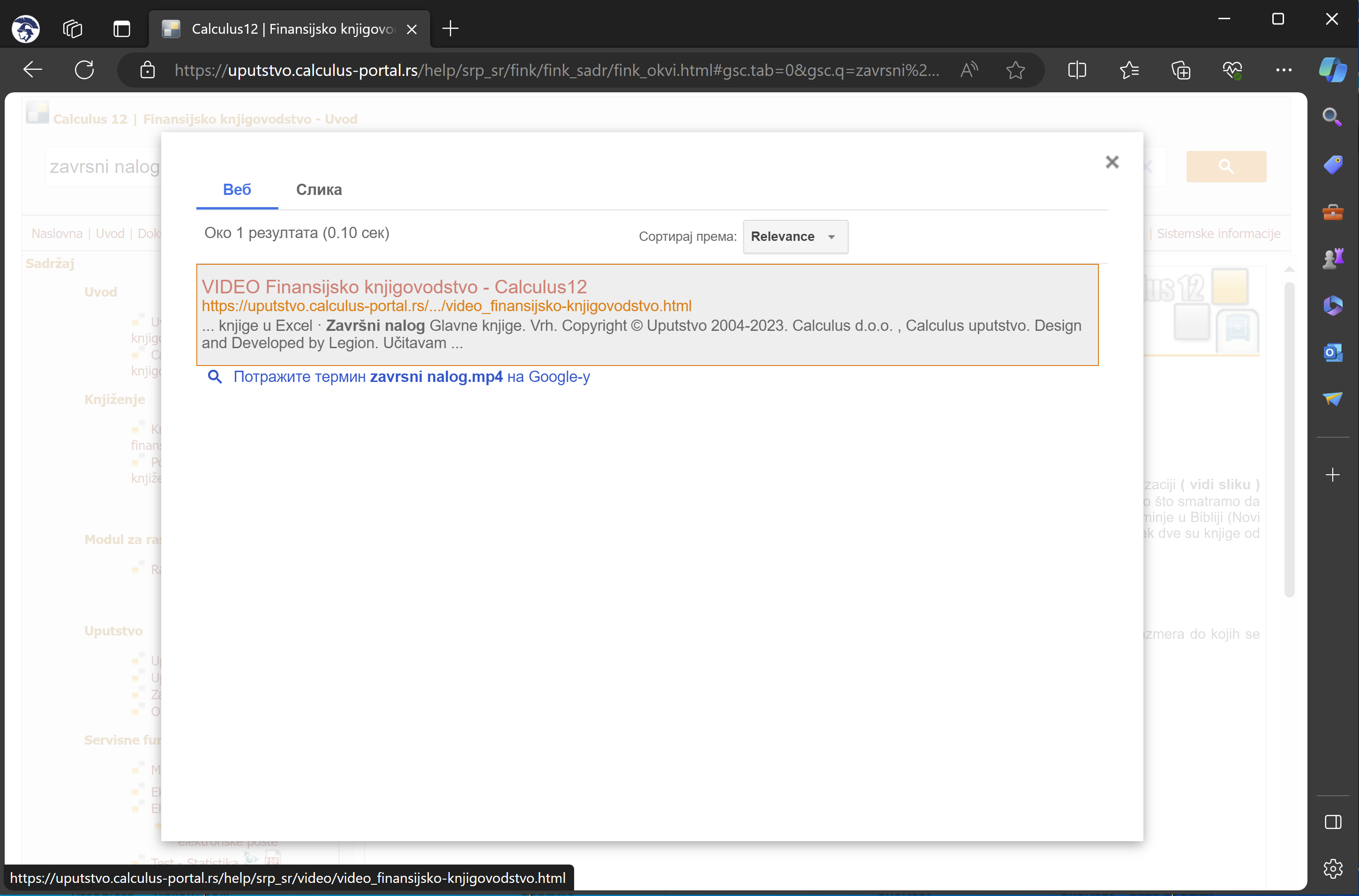1359x896 pixels.
Task: Add page to favorites star icon
Action: click(1015, 70)
